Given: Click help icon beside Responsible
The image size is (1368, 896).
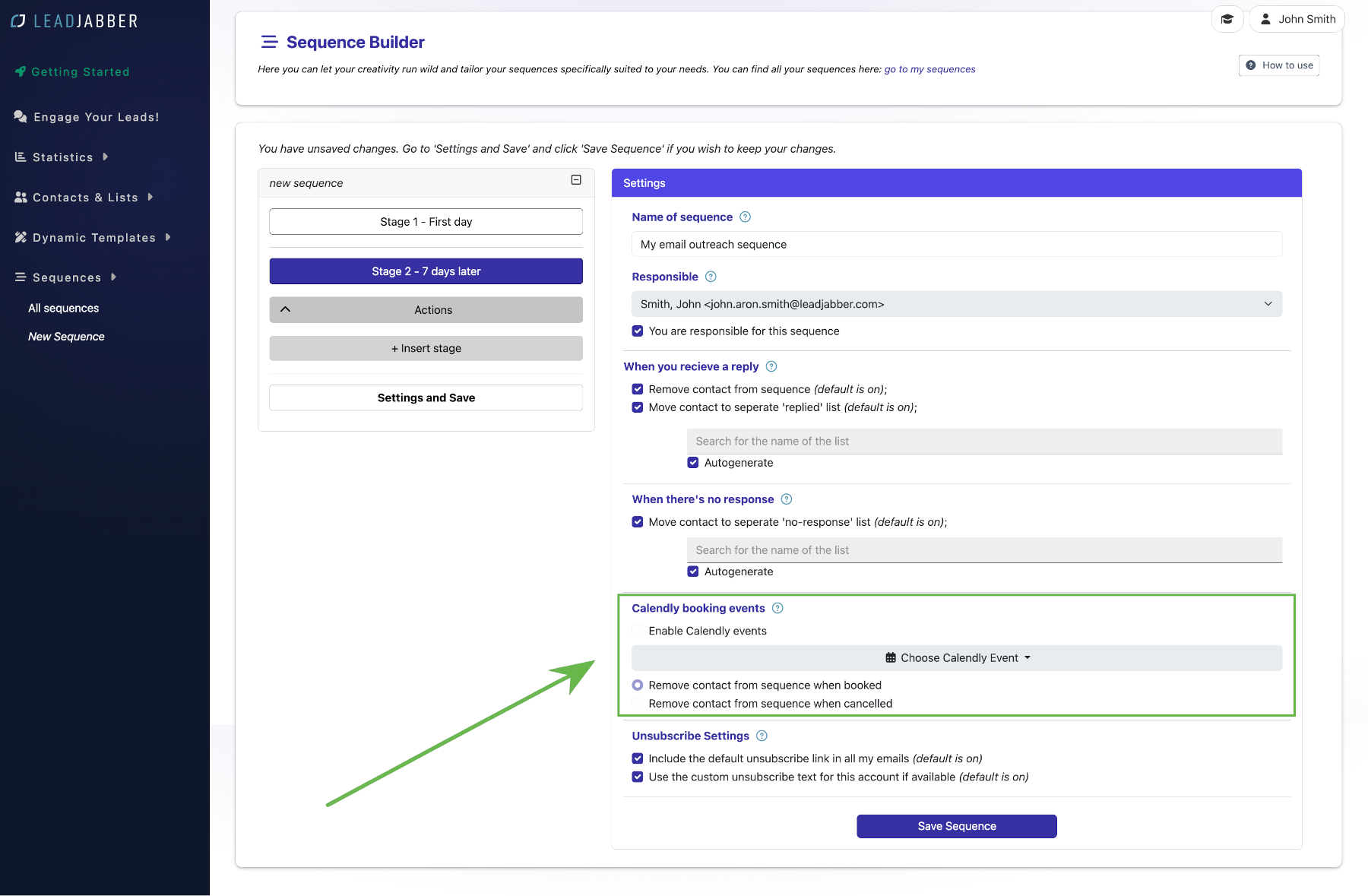Looking at the screenshot, I should click(711, 277).
